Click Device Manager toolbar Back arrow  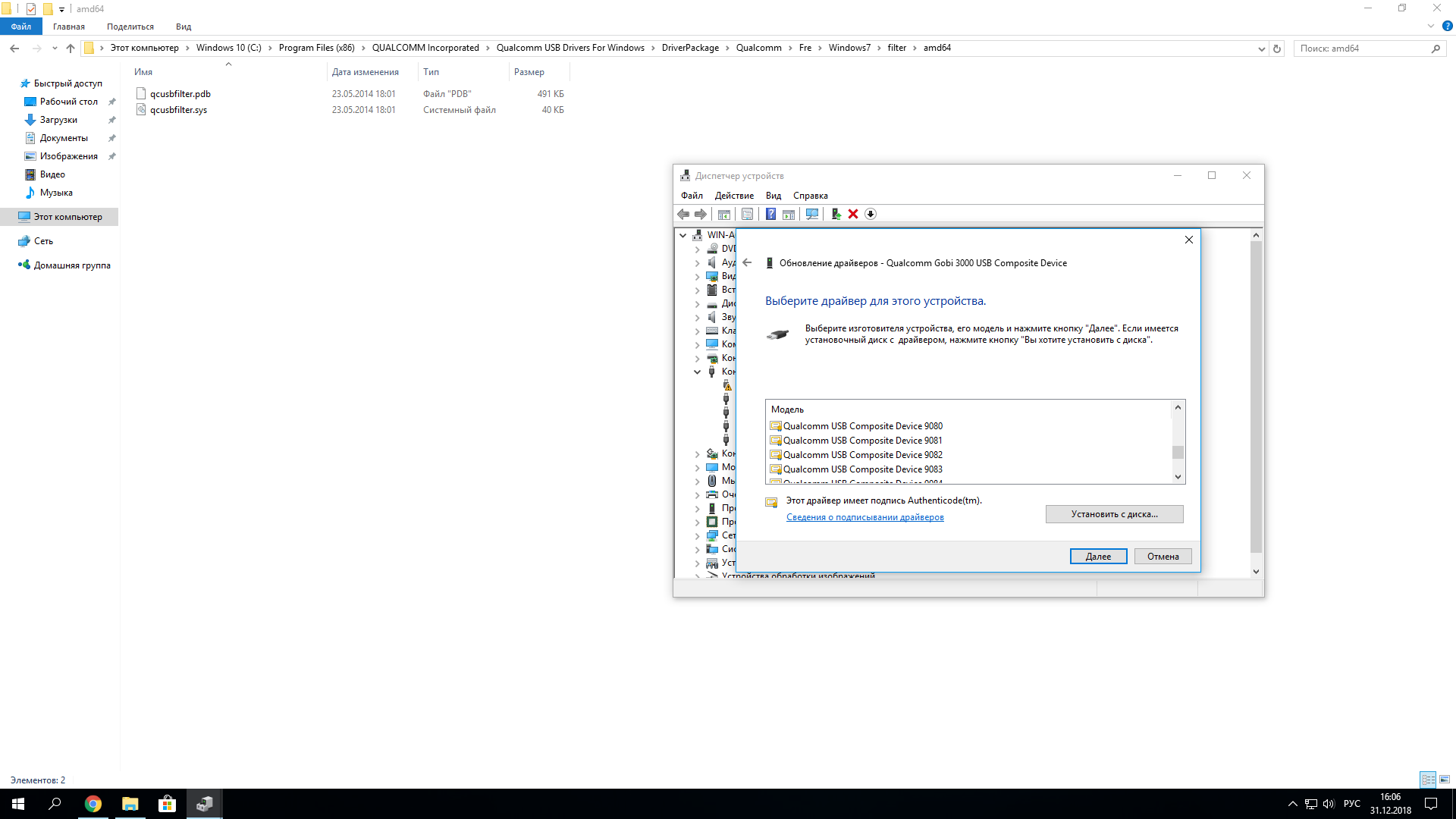683,214
